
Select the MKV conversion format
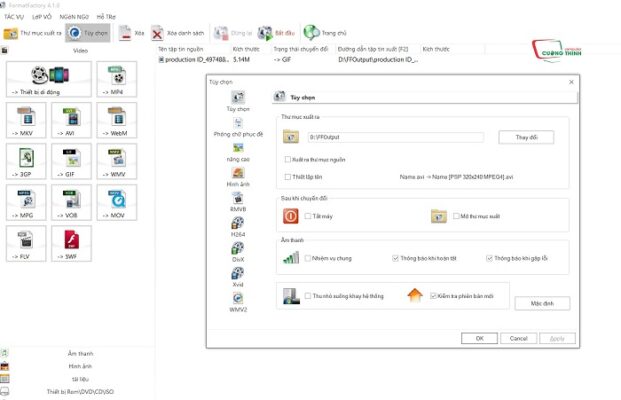26,120
